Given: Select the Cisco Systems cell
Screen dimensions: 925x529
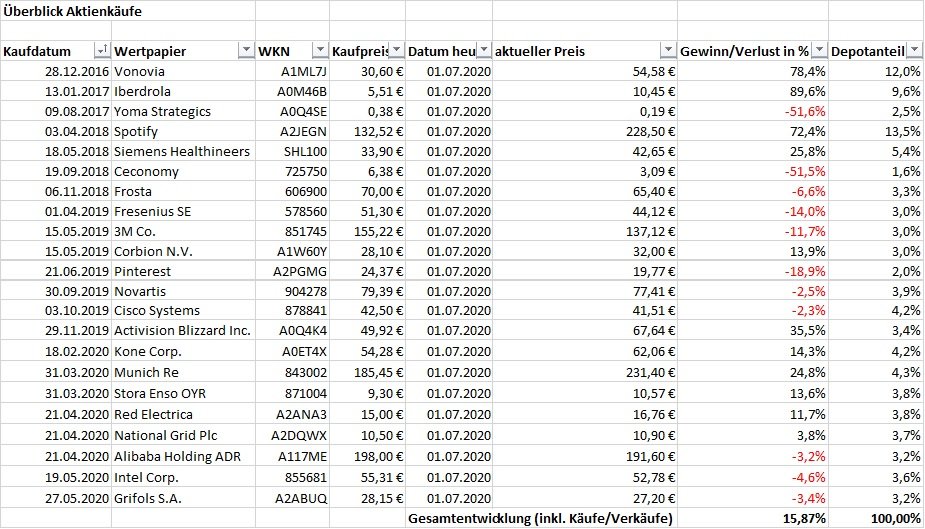Looking at the screenshot, I should click(183, 311).
